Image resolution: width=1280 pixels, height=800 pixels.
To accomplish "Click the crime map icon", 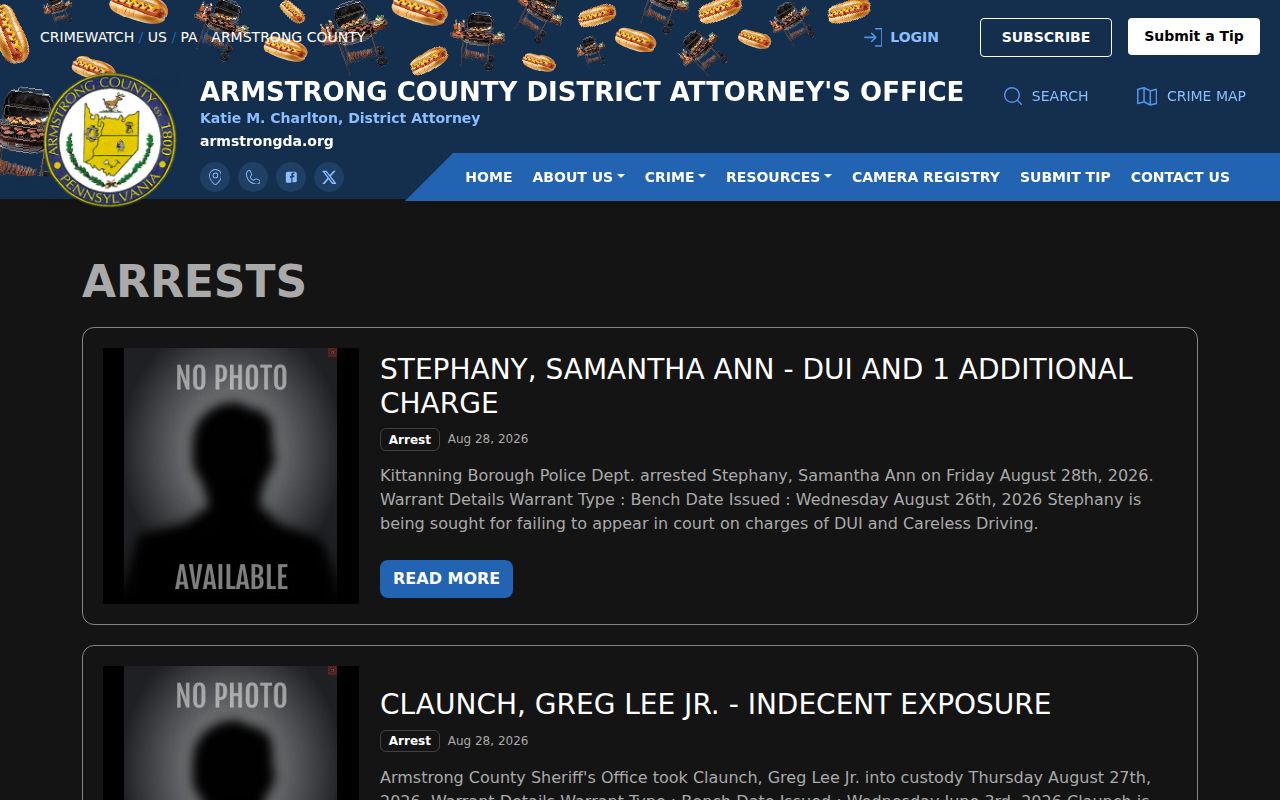I will tap(1147, 96).
